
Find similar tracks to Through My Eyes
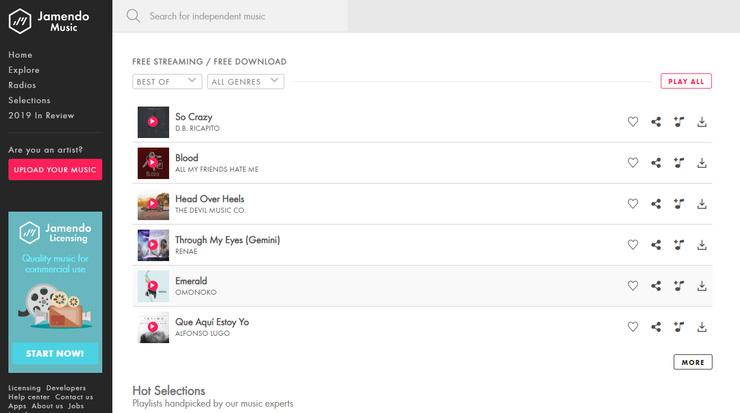(679, 245)
